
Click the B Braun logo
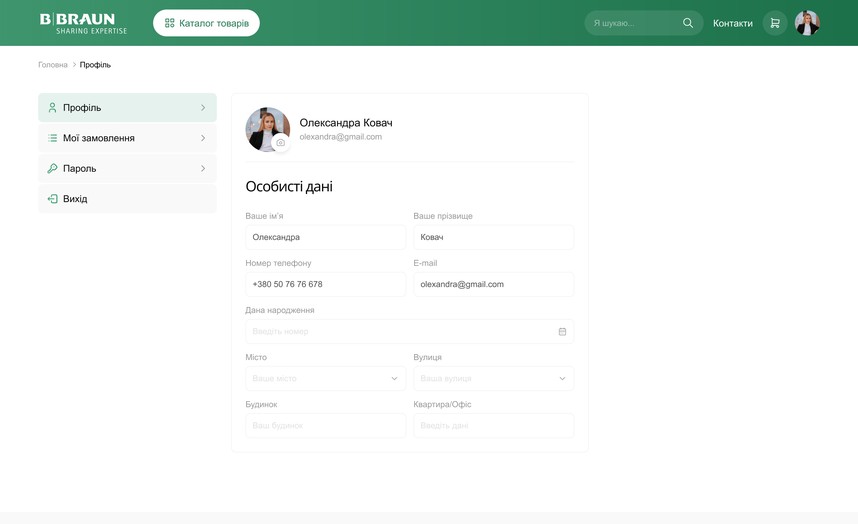point(83,24)
